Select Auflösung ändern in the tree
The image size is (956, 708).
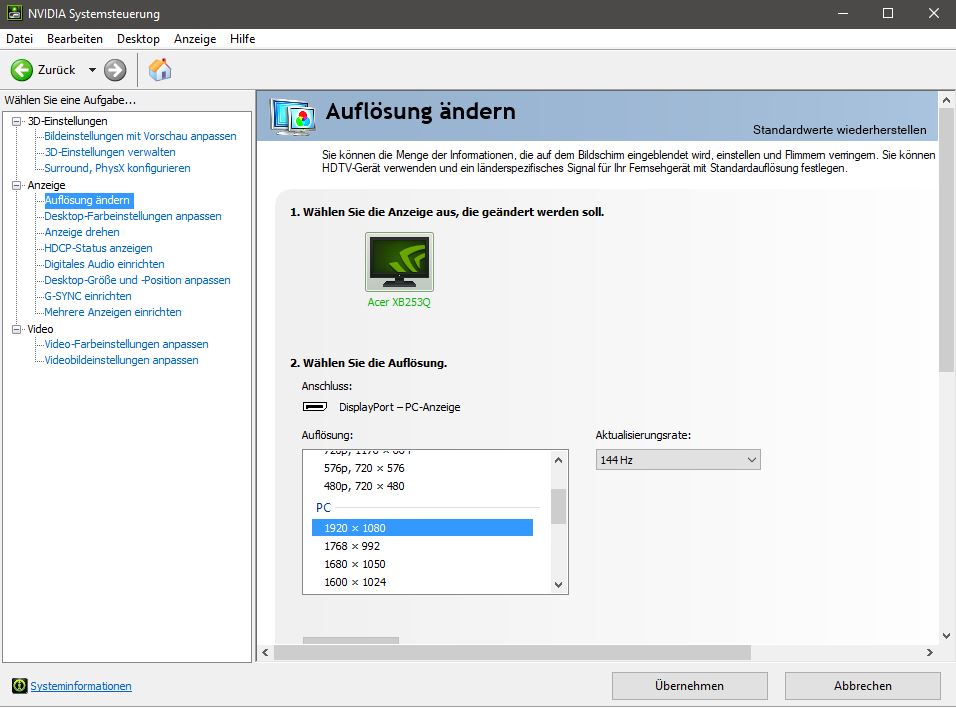pos(88,200)
